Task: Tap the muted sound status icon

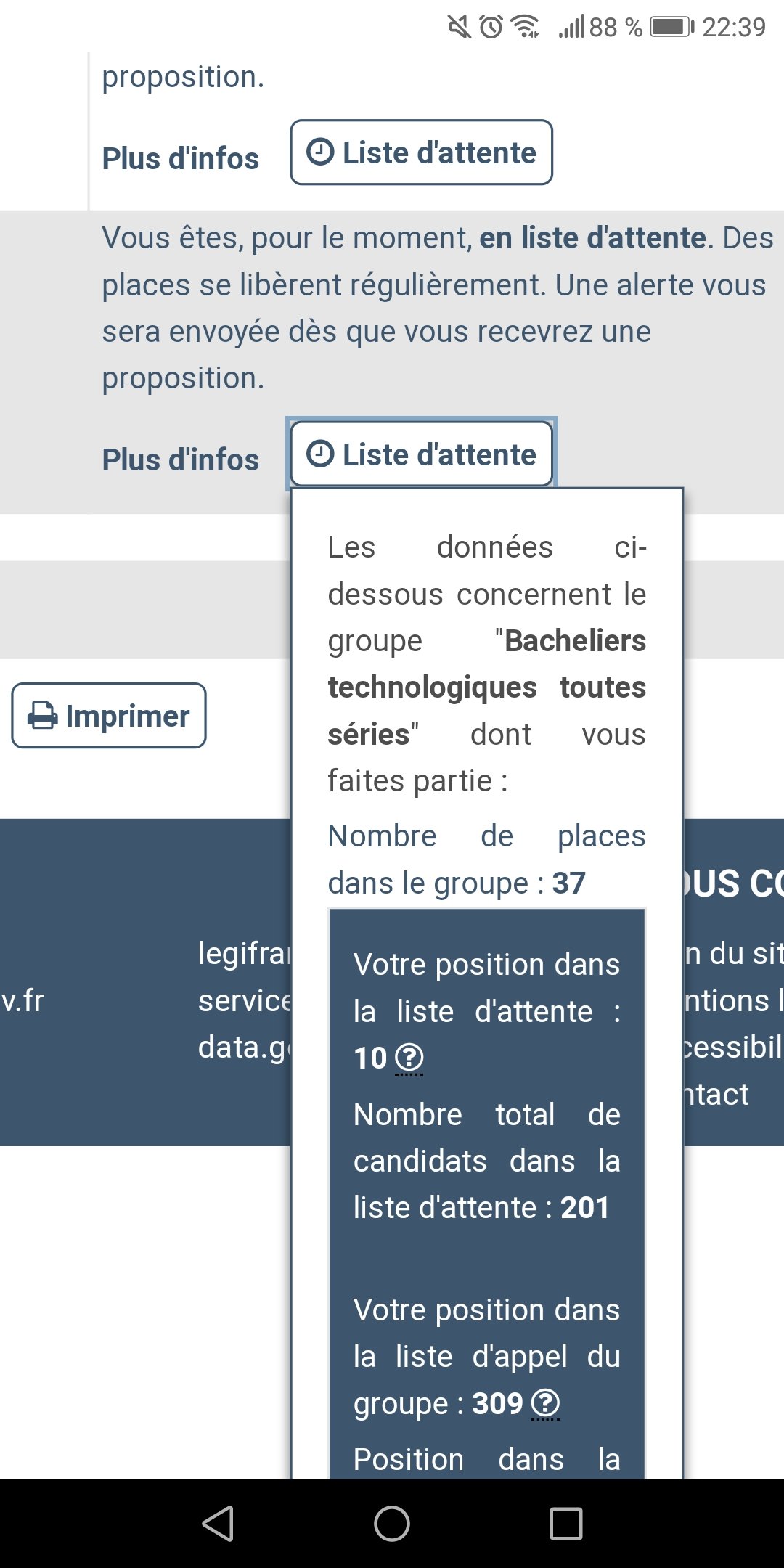Action: [x=459, y=28]
